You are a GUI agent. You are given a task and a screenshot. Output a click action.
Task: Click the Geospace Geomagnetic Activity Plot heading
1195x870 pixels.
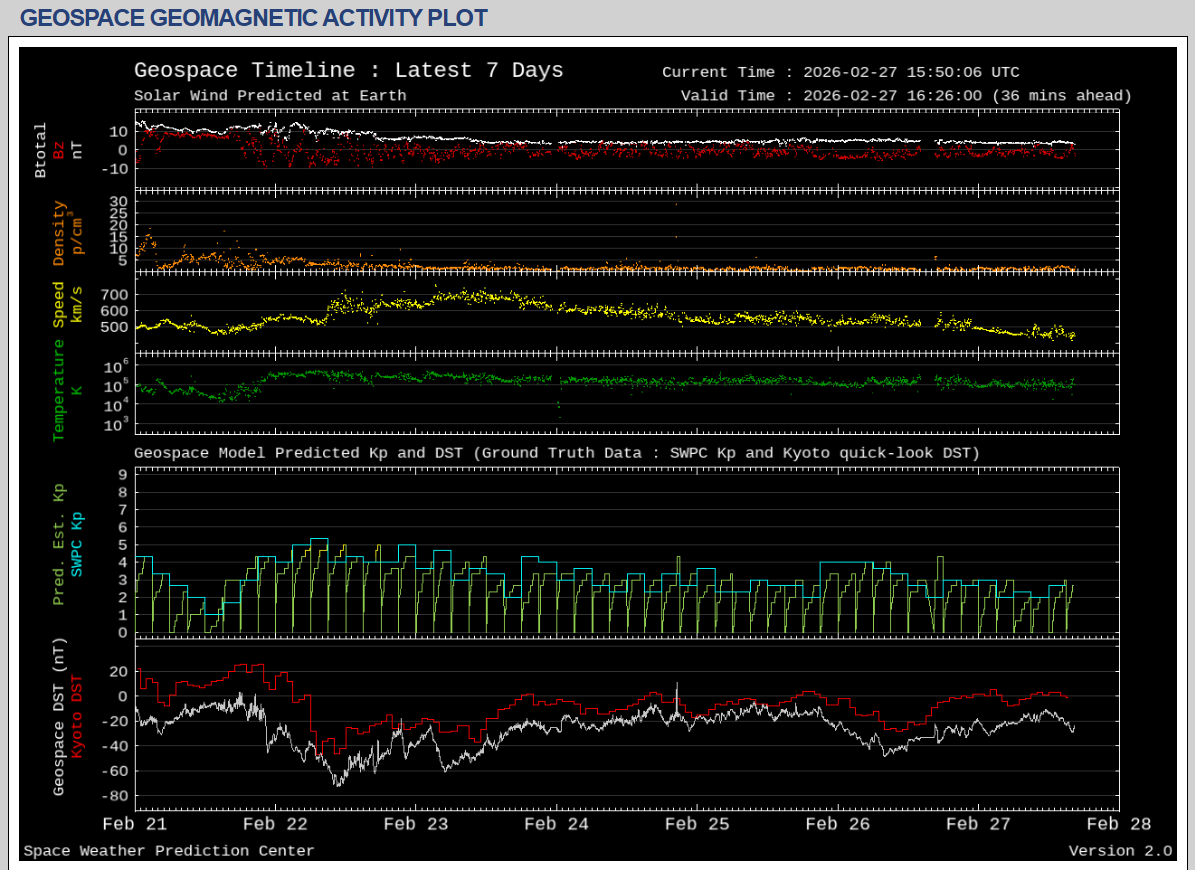pos(253,18)
